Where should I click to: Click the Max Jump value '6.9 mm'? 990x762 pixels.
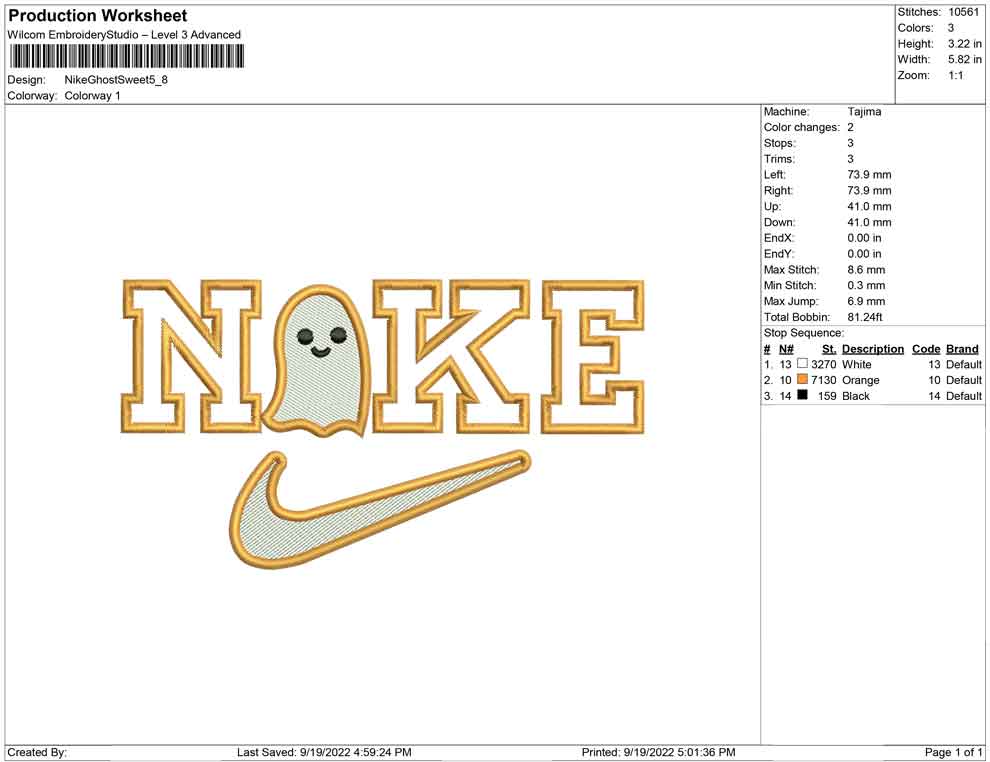(866, 301)
